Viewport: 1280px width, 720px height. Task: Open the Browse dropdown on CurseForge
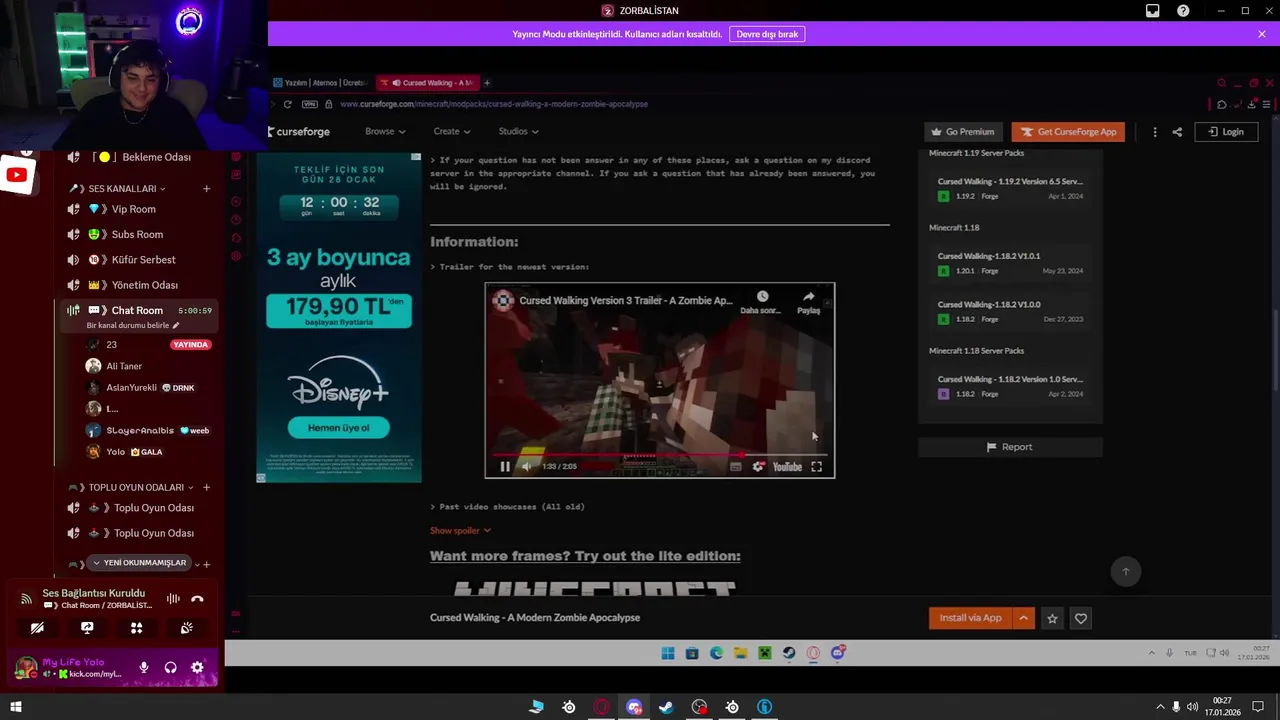[385, 131]
